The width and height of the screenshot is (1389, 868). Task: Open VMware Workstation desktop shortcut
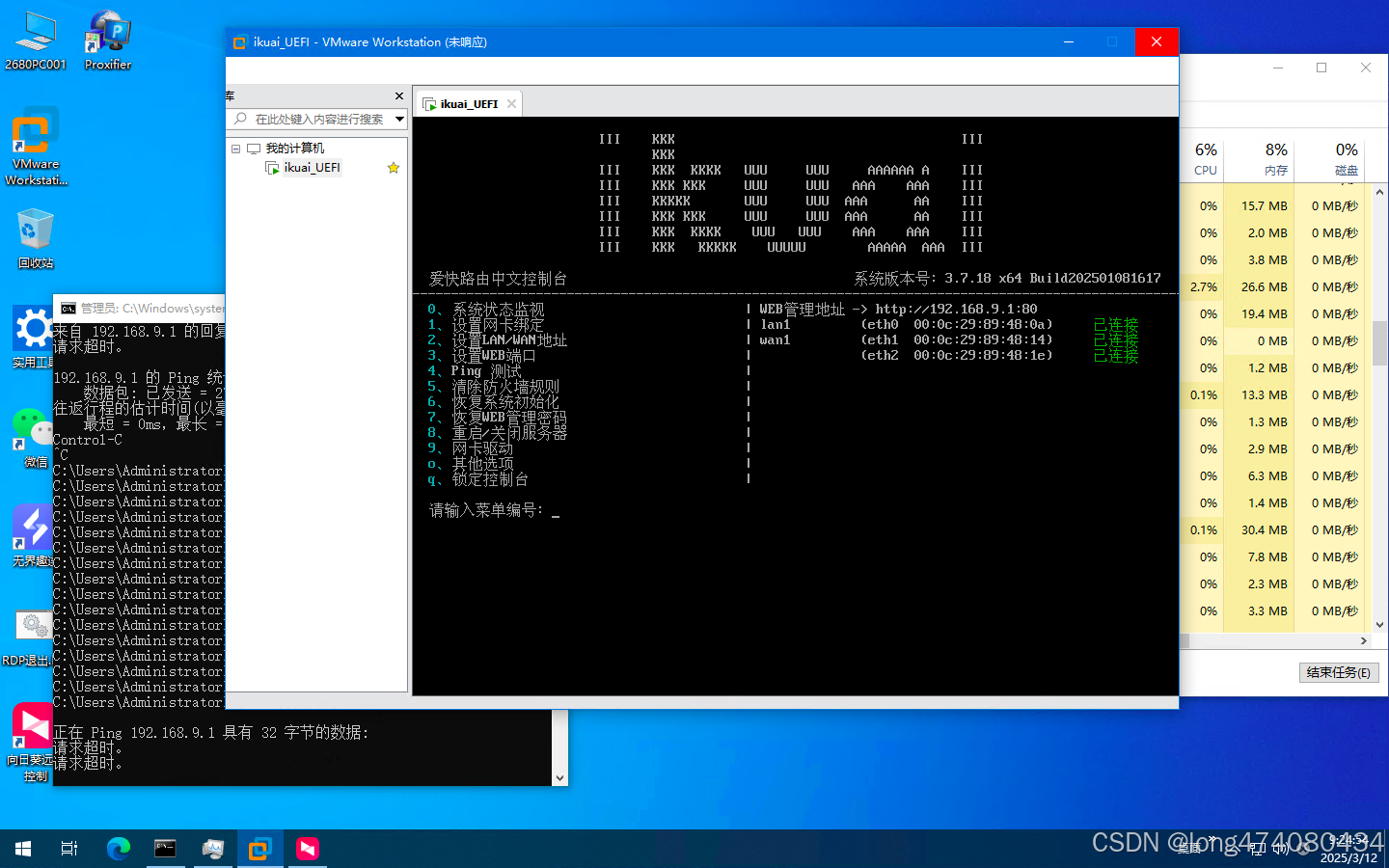(36, 147)
